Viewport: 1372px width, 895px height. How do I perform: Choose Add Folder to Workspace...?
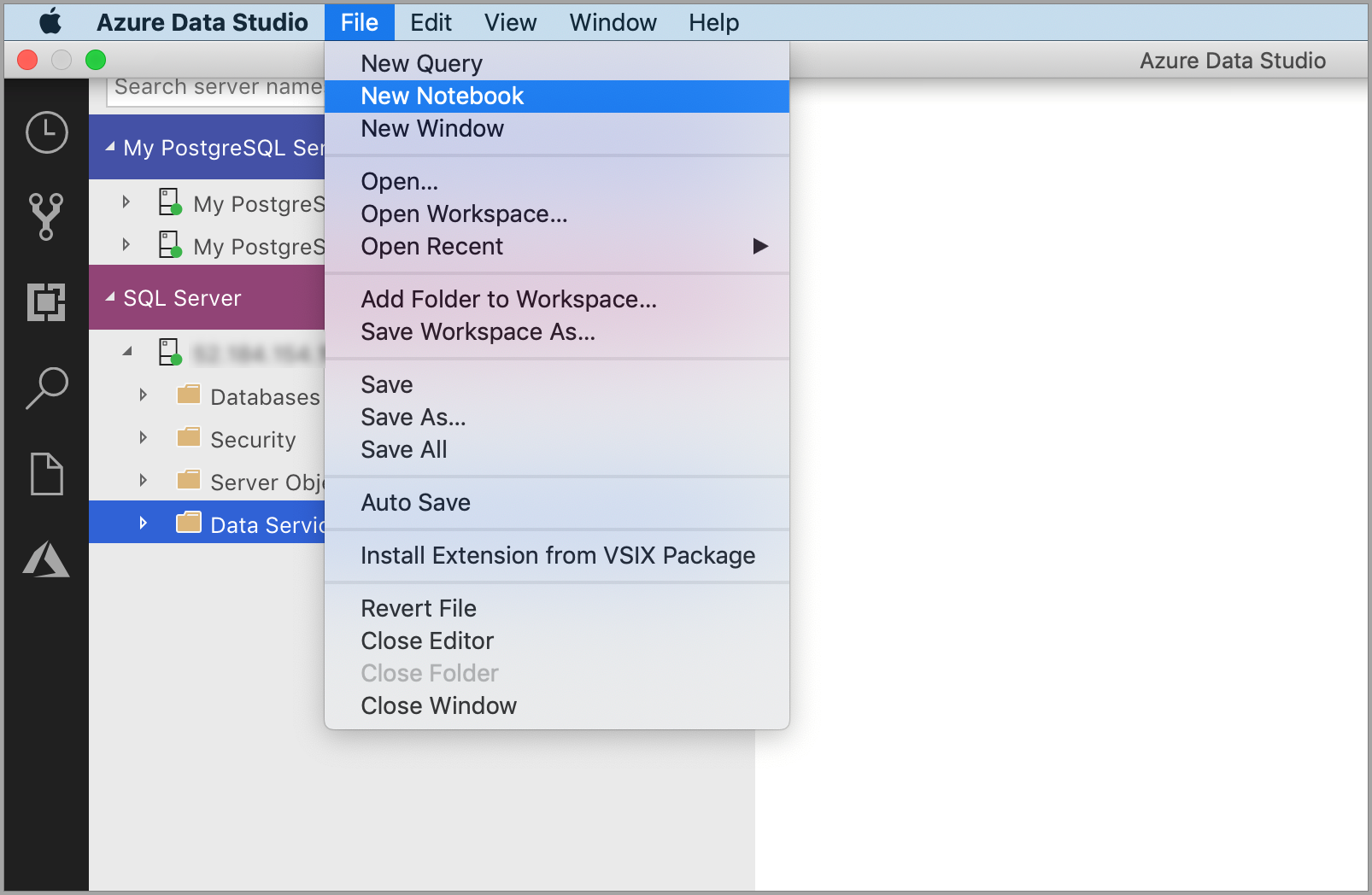[557, 300]
